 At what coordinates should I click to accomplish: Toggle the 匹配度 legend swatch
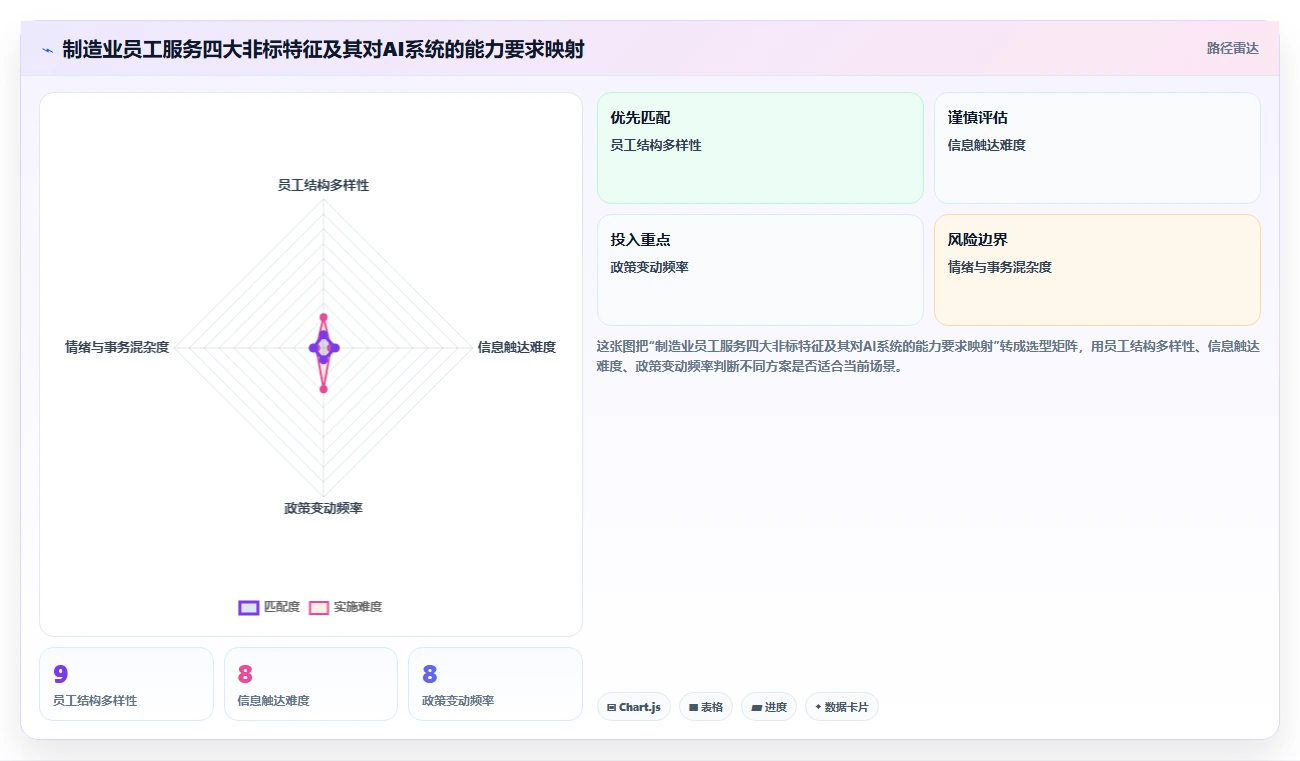coord(249,607)
